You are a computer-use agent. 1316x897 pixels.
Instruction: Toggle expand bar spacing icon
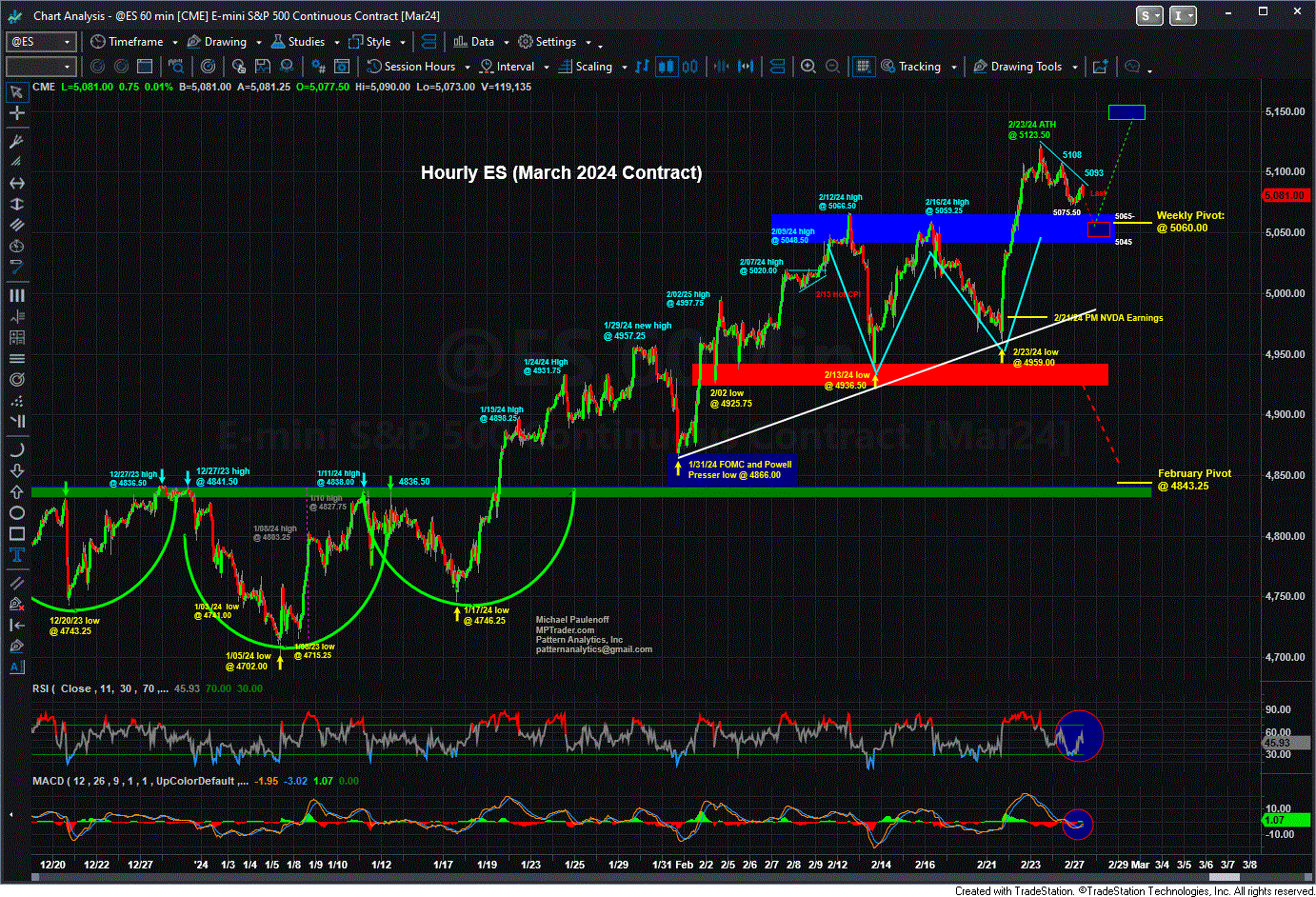pyautogui.click(x=747, y=67)
